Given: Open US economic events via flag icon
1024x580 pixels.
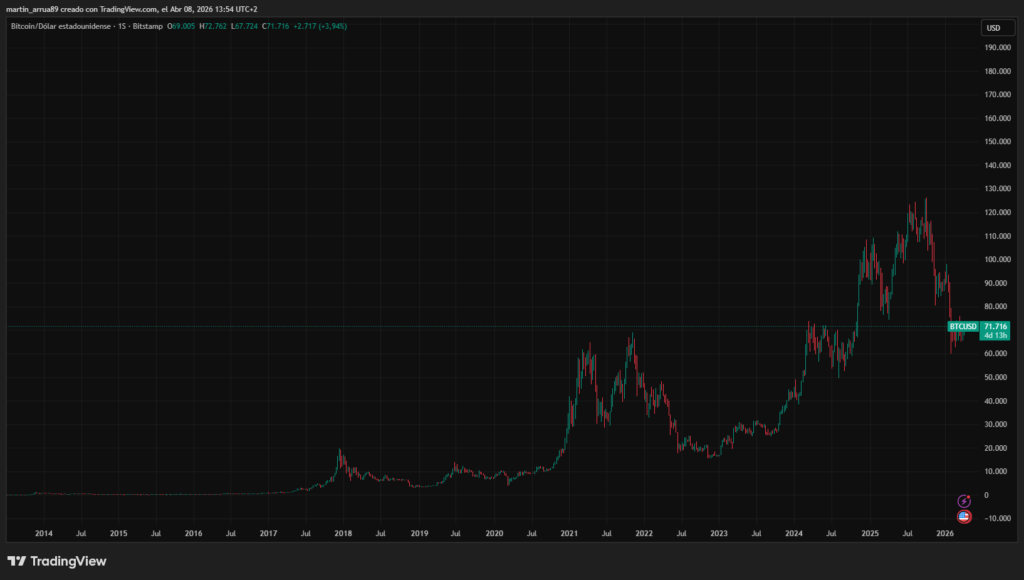Looking at the screenshot, I should (962, 516).
